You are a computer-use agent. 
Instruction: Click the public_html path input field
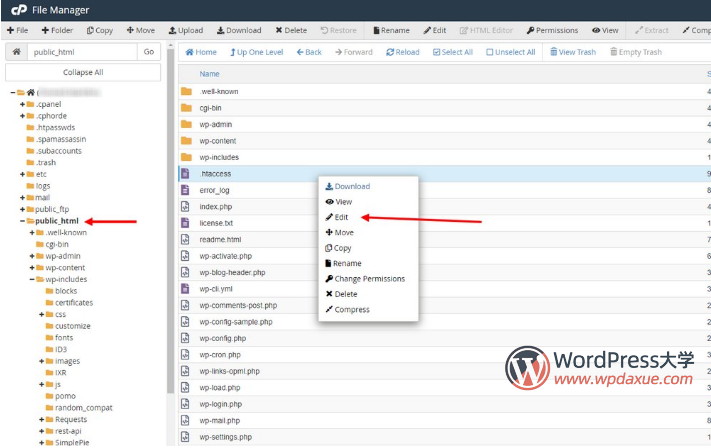pyautogui.click(x=84, y=52)
